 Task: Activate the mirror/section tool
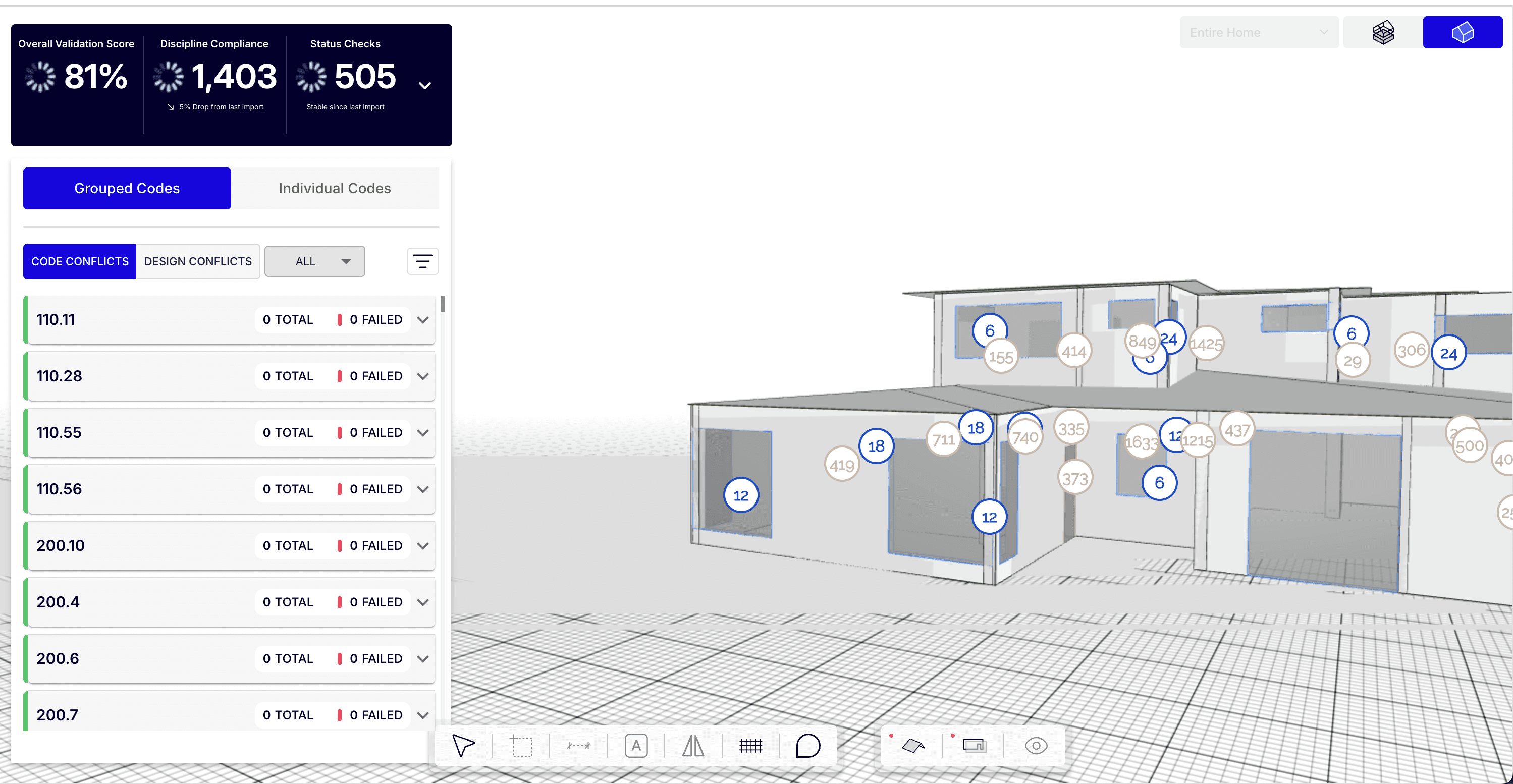[693, 745]
